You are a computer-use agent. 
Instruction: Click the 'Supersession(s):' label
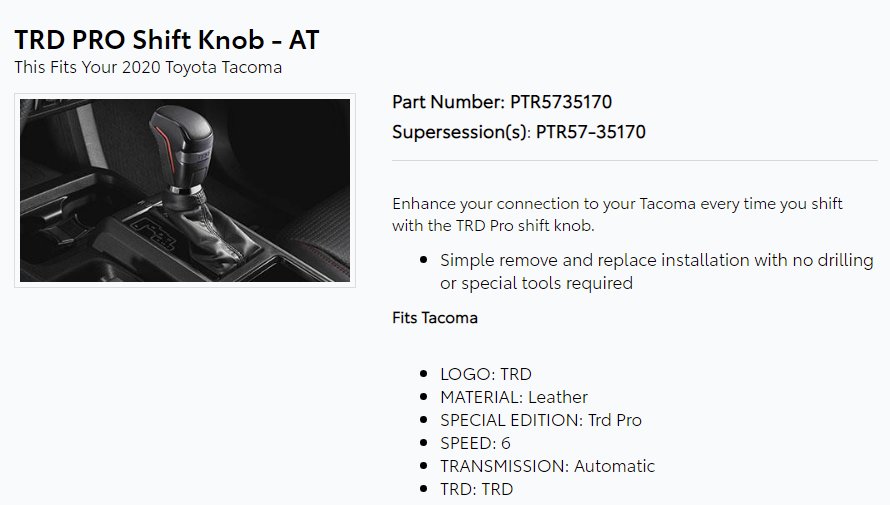tap(461, 132)
